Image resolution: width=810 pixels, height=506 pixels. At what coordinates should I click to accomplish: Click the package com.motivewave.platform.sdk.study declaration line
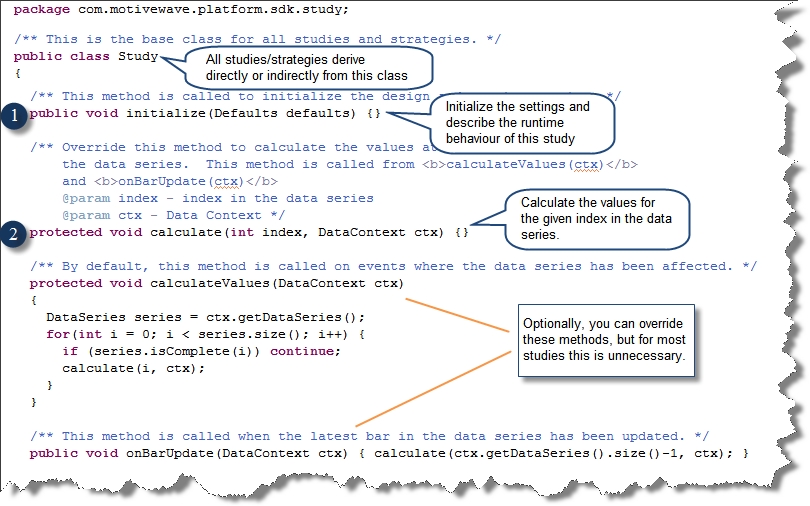pyautogui.click(x=181, y=9)
